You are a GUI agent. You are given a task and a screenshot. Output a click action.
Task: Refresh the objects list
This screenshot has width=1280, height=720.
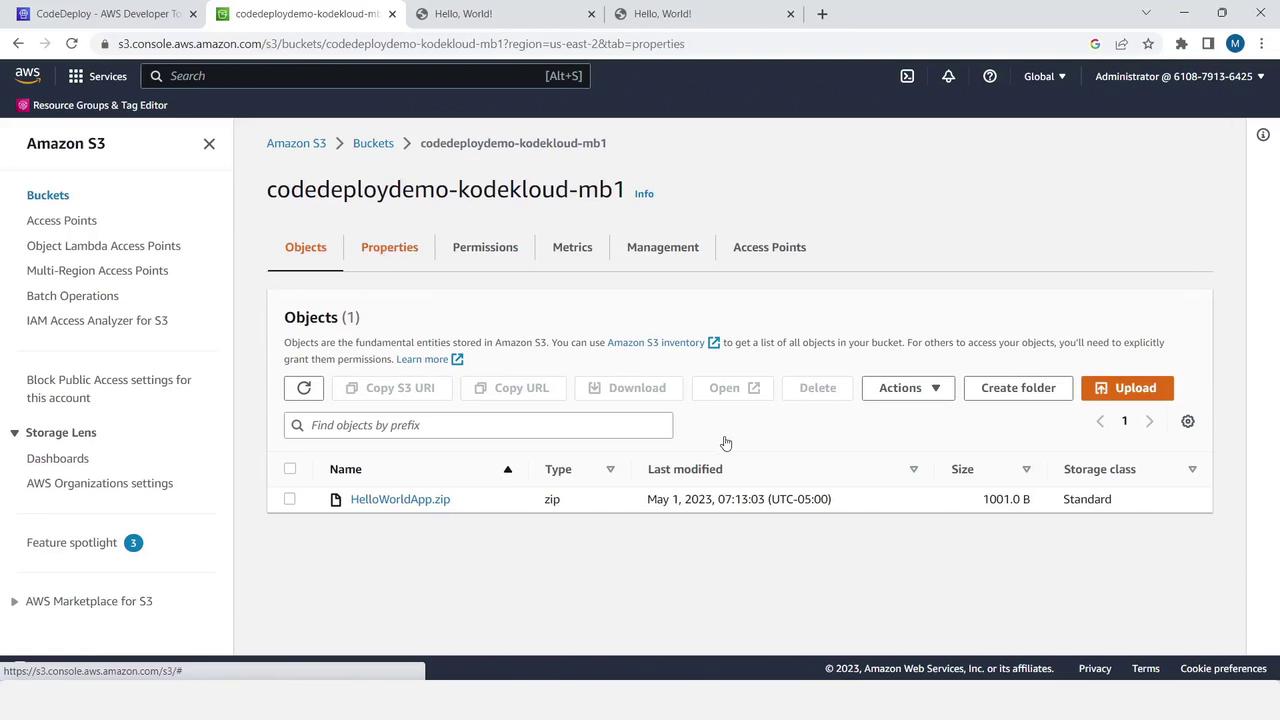pyautogui.click(x=304, y=388)
